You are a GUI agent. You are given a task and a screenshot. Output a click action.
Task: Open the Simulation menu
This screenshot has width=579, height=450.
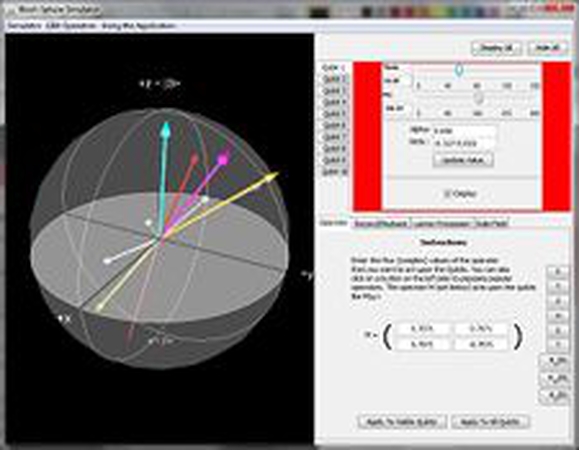pos(24,26)
